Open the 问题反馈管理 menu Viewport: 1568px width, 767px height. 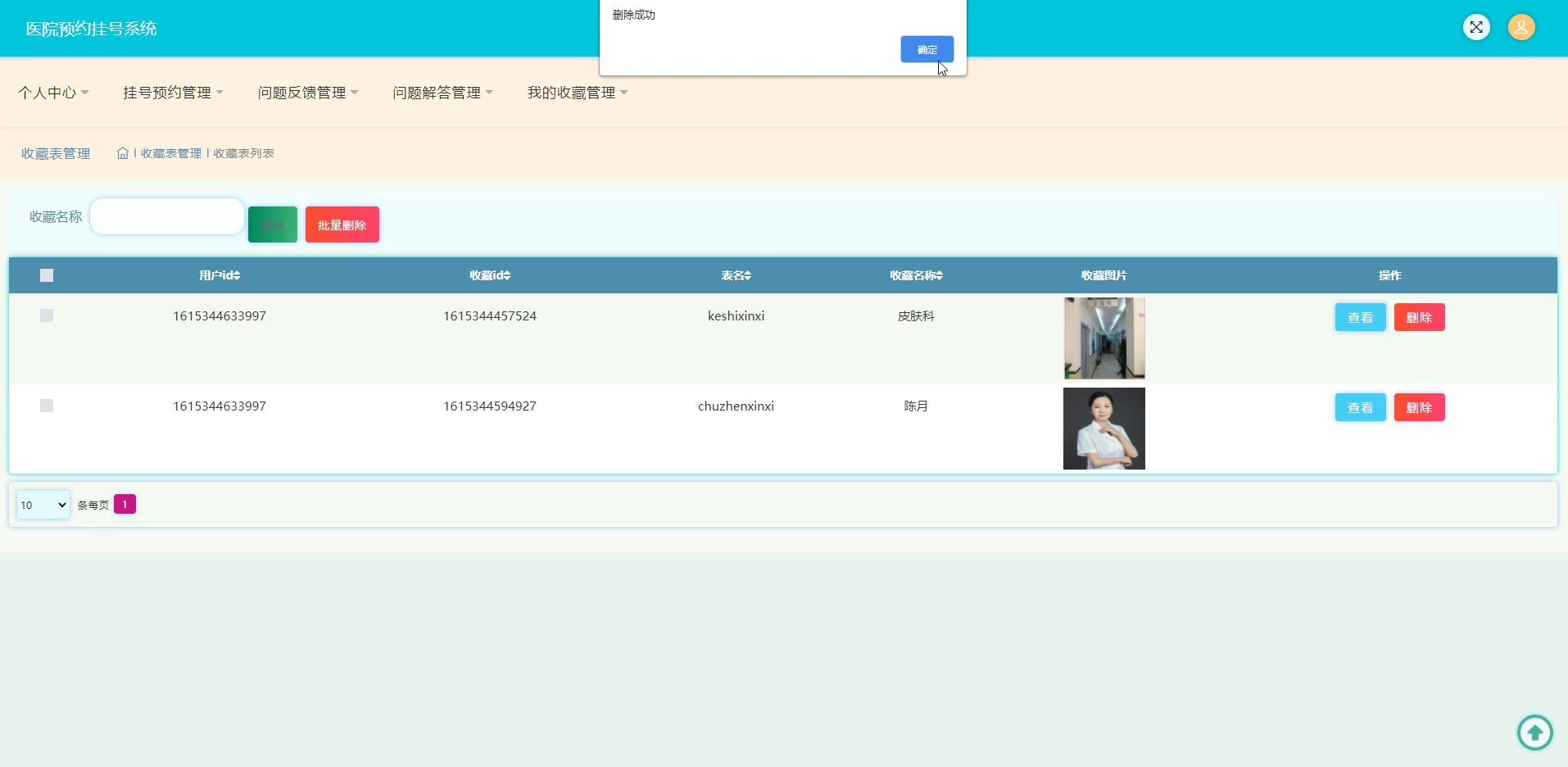[308, 93]
